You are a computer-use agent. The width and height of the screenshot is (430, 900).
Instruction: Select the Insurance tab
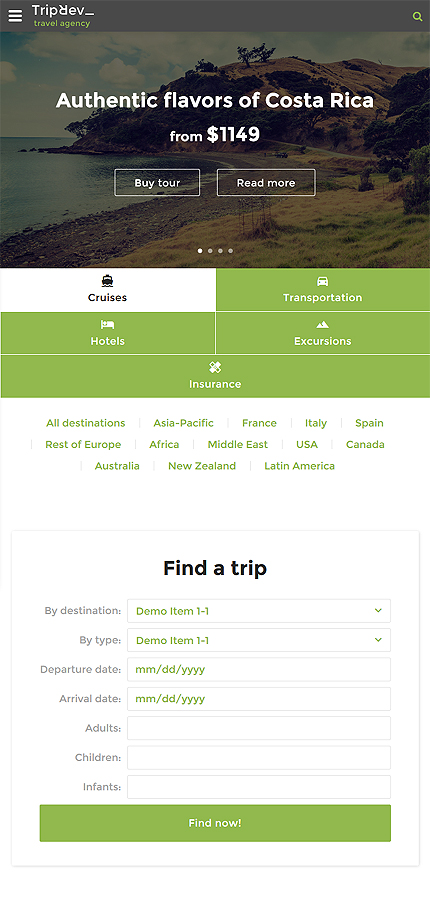[x=215, y=376]
